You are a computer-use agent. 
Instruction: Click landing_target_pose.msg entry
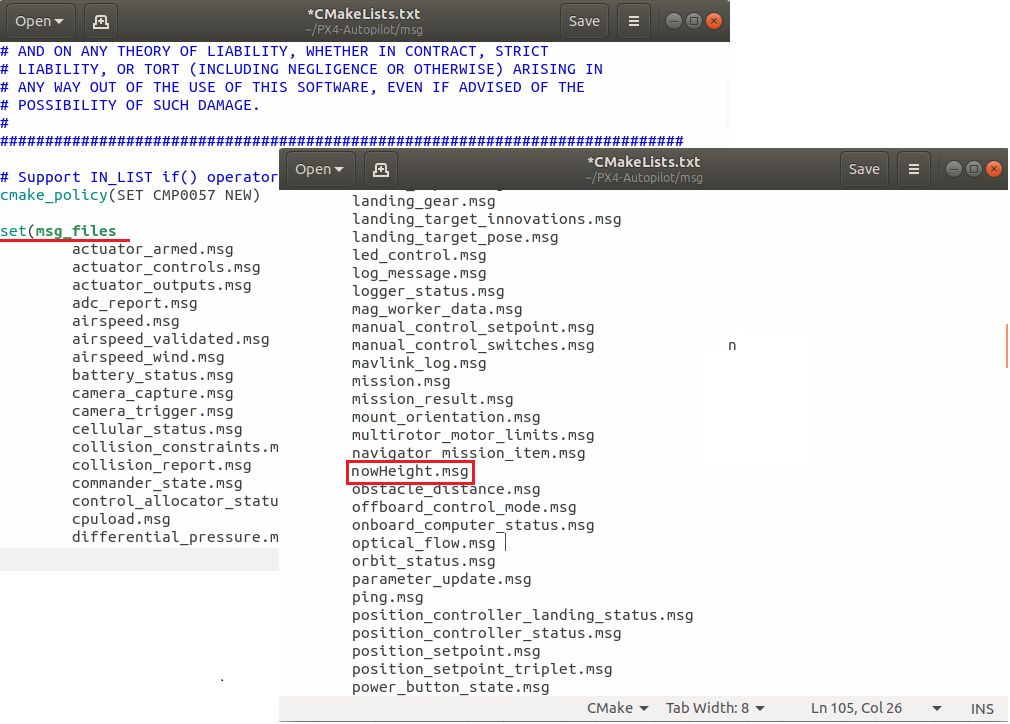click(x=455, y=237)
